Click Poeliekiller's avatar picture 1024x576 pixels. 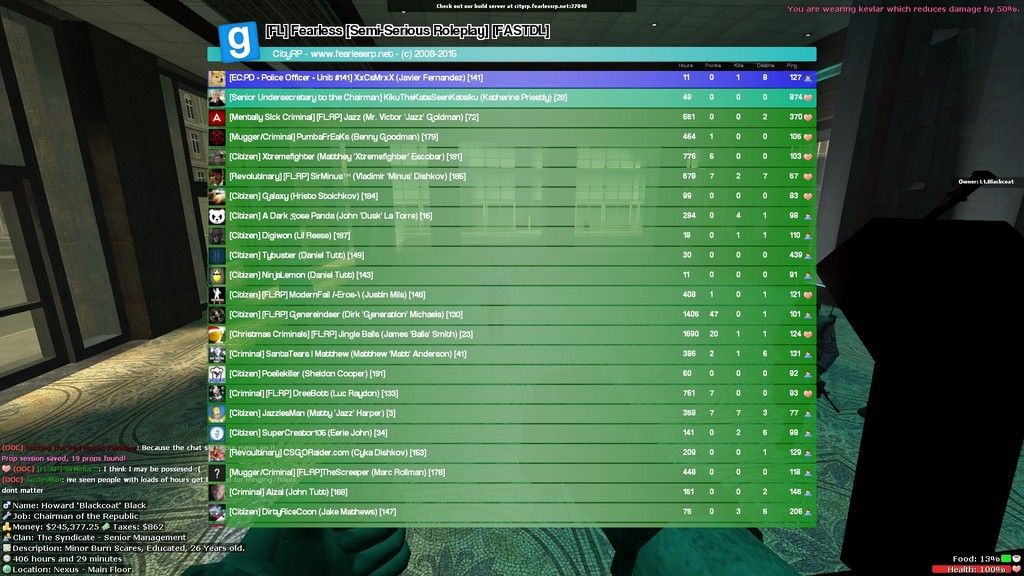click(x=217, y=374)
